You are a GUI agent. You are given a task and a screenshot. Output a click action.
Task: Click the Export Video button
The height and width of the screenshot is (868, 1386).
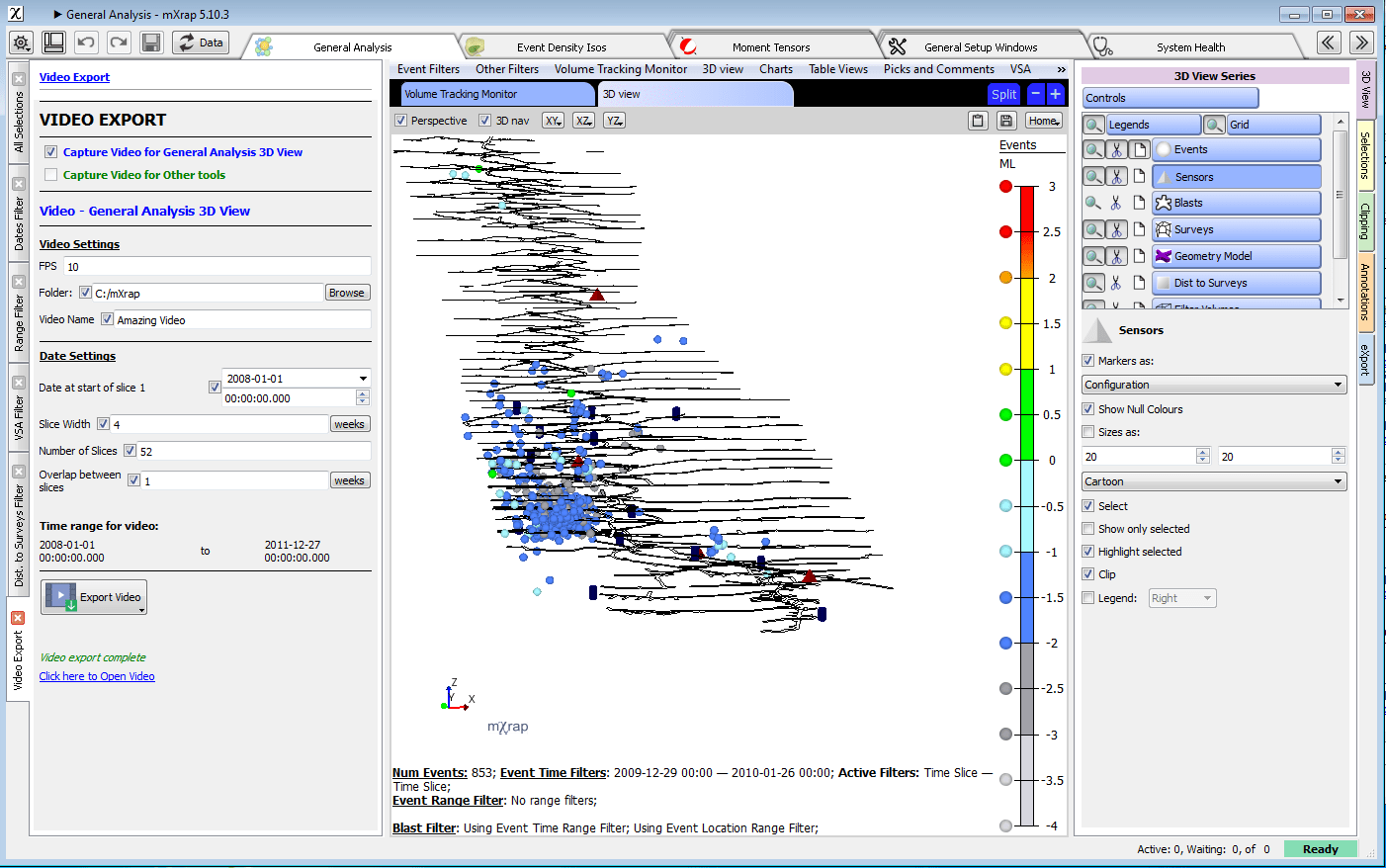point(94,597)
